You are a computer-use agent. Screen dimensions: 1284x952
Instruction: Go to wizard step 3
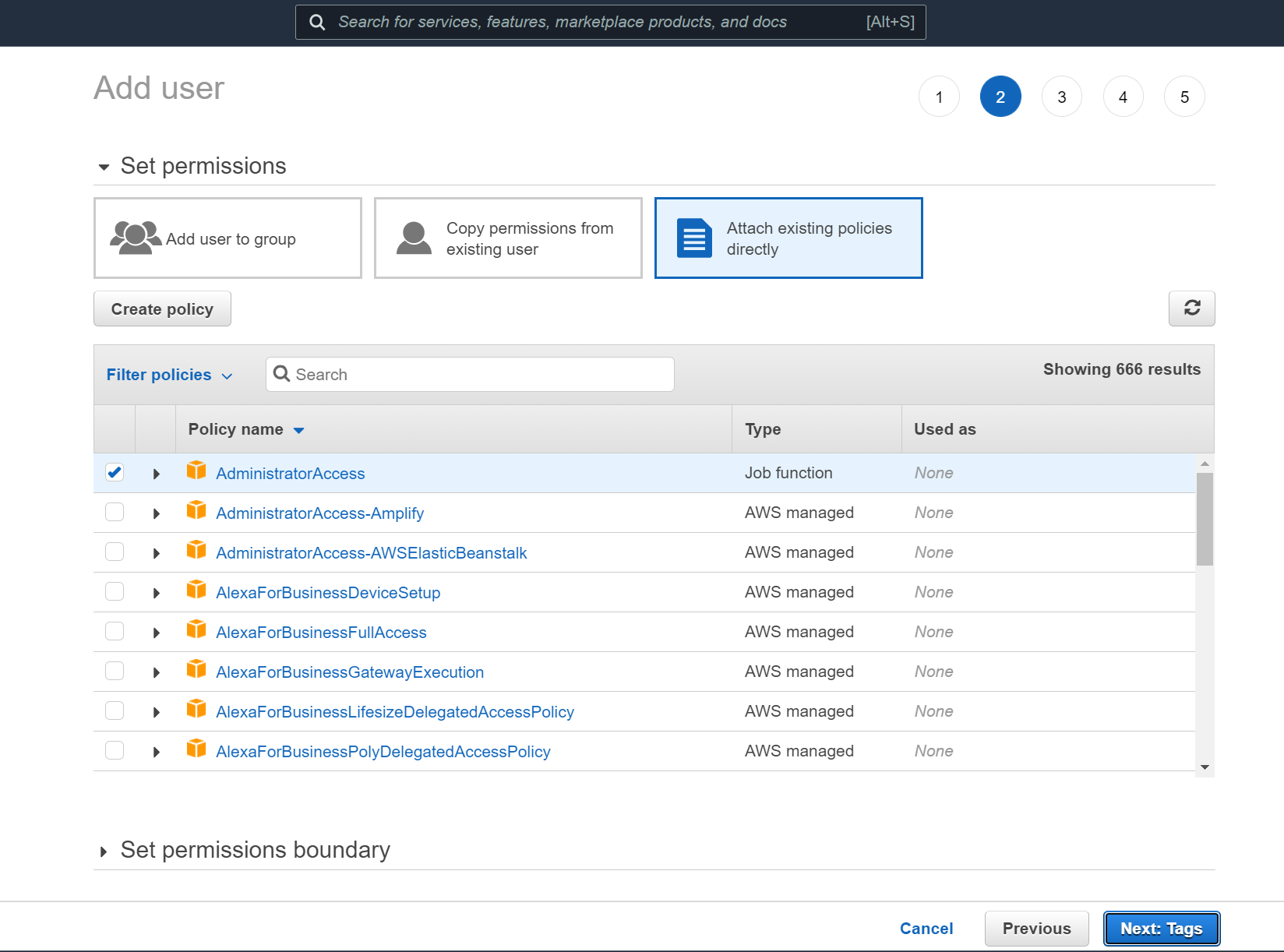pyautogui.click(x=1062, y=97)
